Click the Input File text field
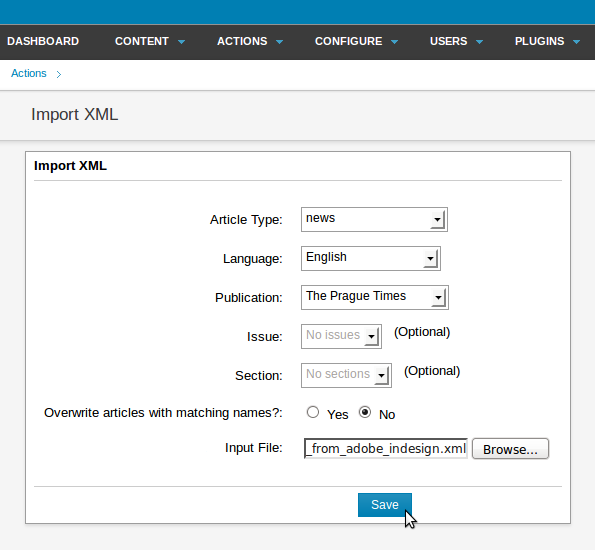Image resolution: width=595 pixels, height=550 pixels. 386,449
